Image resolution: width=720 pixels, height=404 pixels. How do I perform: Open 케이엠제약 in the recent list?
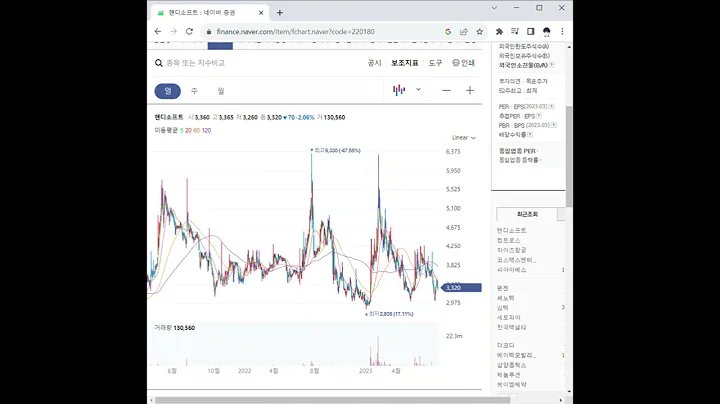point(512,385)
